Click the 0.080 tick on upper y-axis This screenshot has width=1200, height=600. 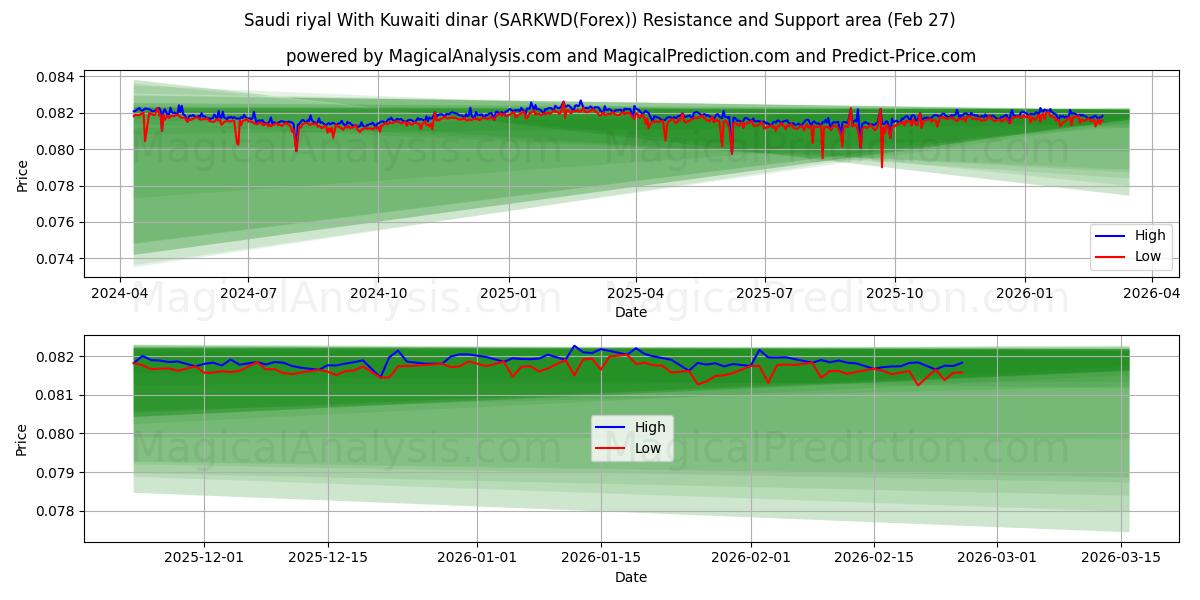tap(56, 150)
